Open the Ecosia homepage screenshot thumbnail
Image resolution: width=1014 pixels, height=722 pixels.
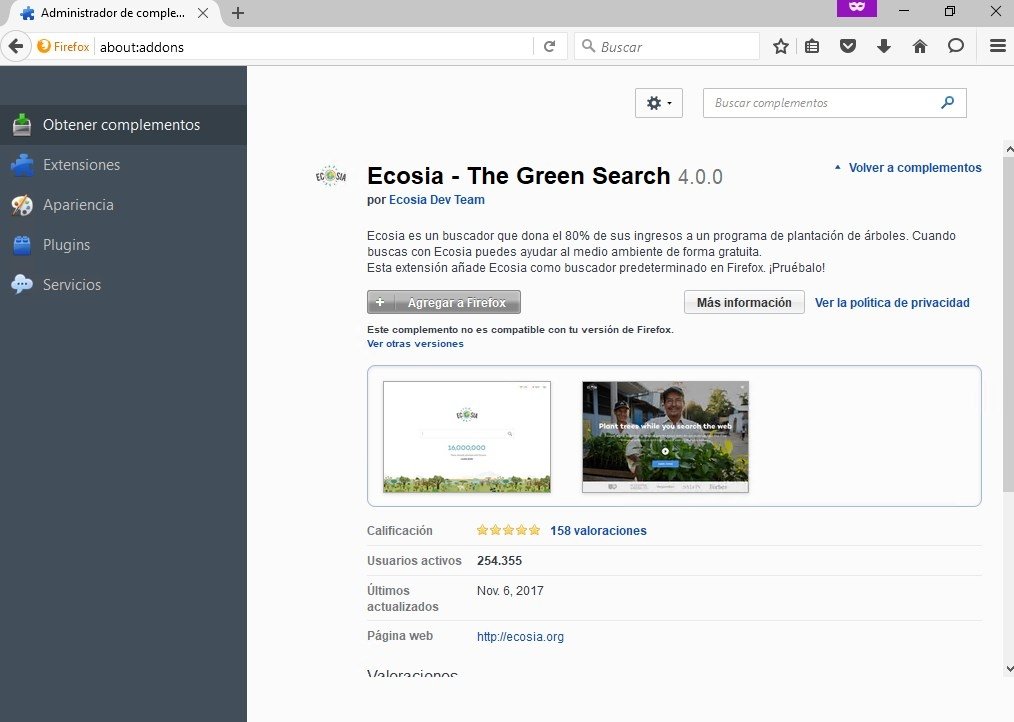tap(467, 437)
